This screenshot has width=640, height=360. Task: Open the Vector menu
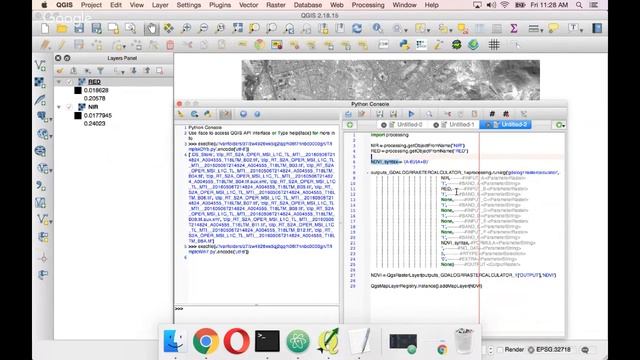click(248, 5)
